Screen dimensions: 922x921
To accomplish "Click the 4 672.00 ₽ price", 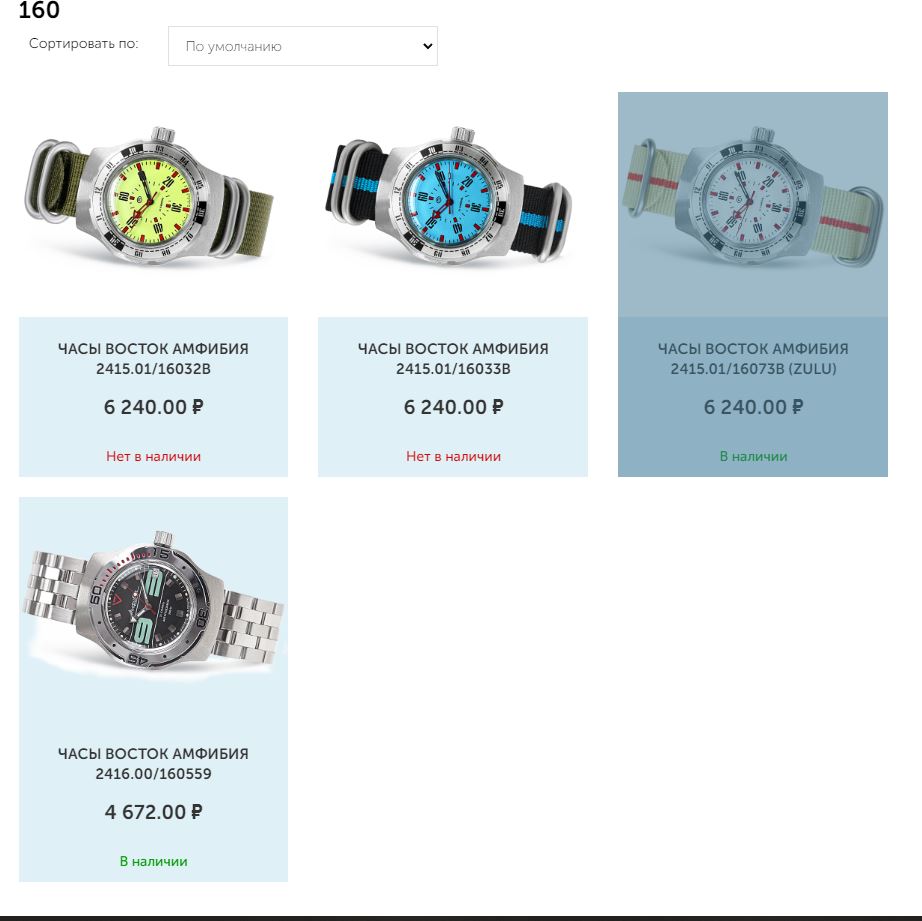I will (x=153, y=812).
